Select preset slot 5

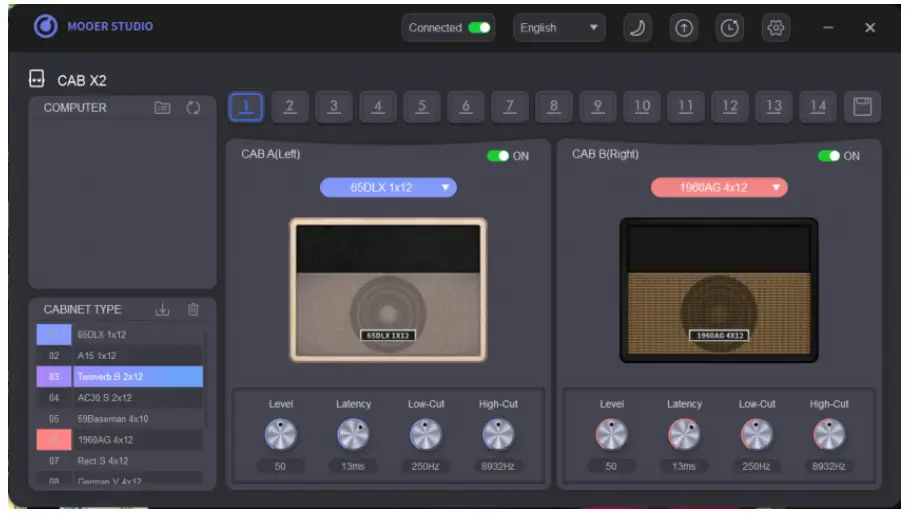pos(422,107)
